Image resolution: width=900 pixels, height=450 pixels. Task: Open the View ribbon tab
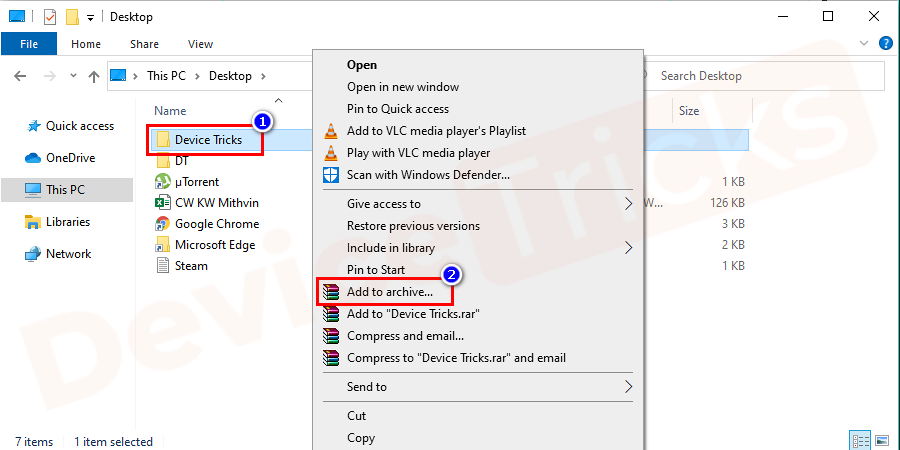200,44
